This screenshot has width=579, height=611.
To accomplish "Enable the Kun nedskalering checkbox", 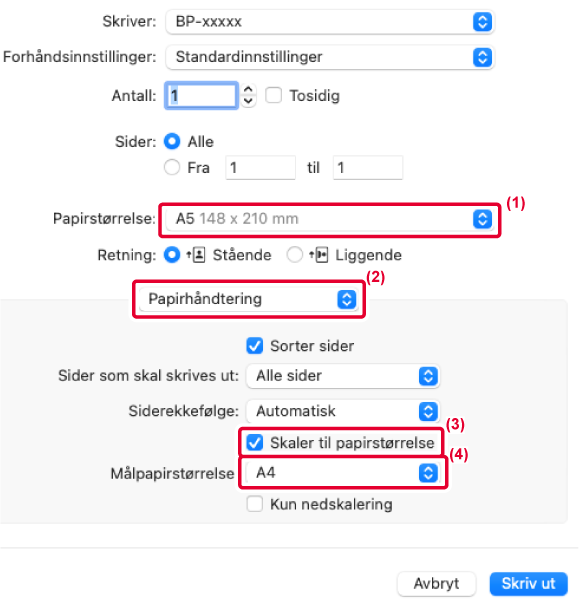I will (x=255, y=504).
